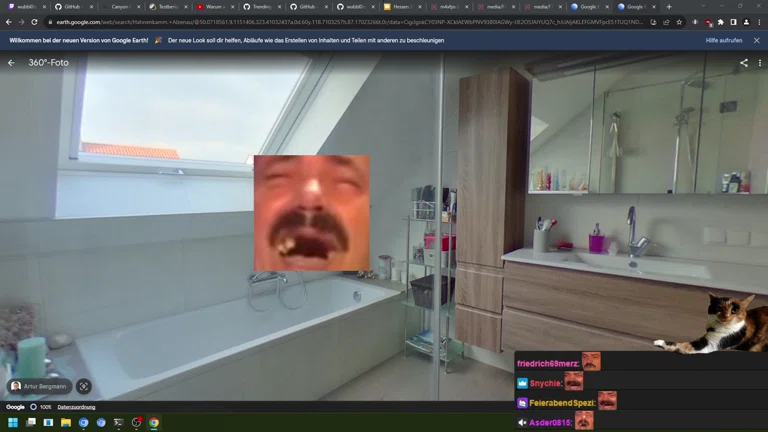Dismiss the Google Earth welcome banner
The width and height of the screenshot is (768, 432).
click(x=757, y=41)
